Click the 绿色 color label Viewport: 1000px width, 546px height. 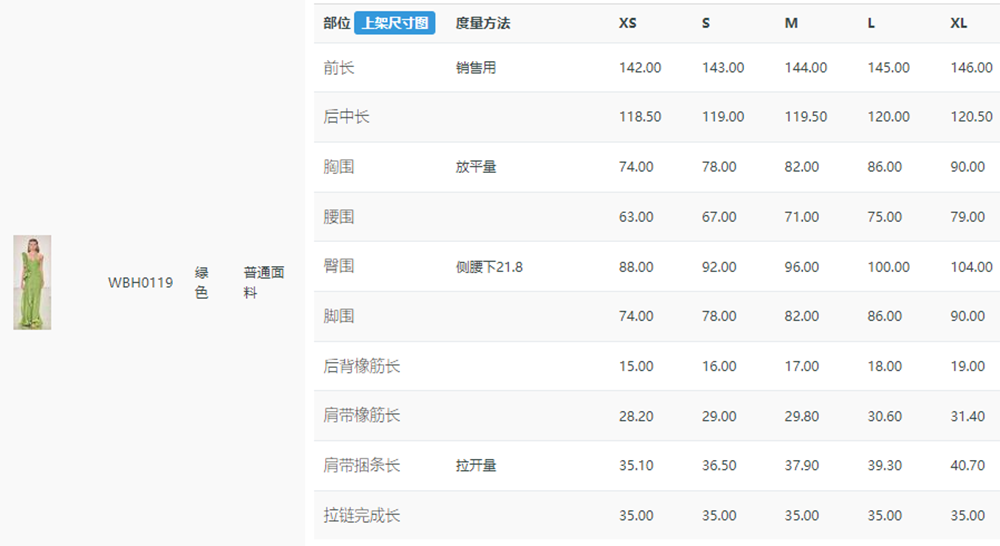click(x=202, y=283)
